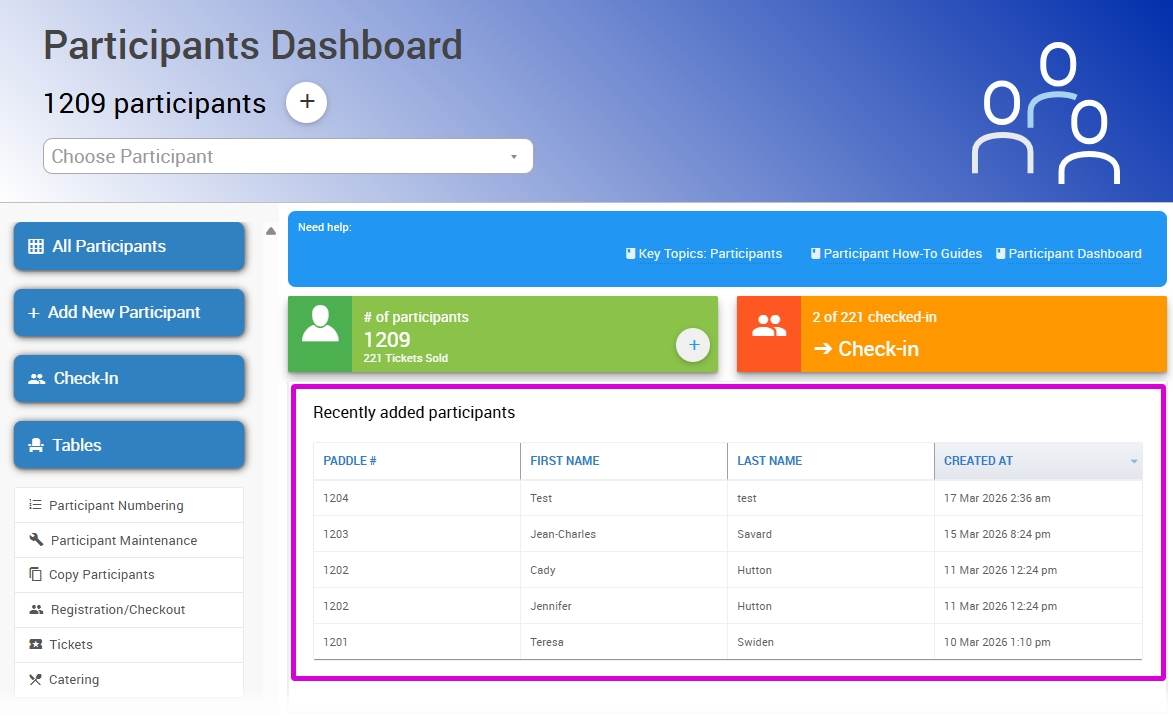The height and width of the screenshot is (716, 1173).
Task: Open Key Topics: Participants help link
Action: click(704, 254)
